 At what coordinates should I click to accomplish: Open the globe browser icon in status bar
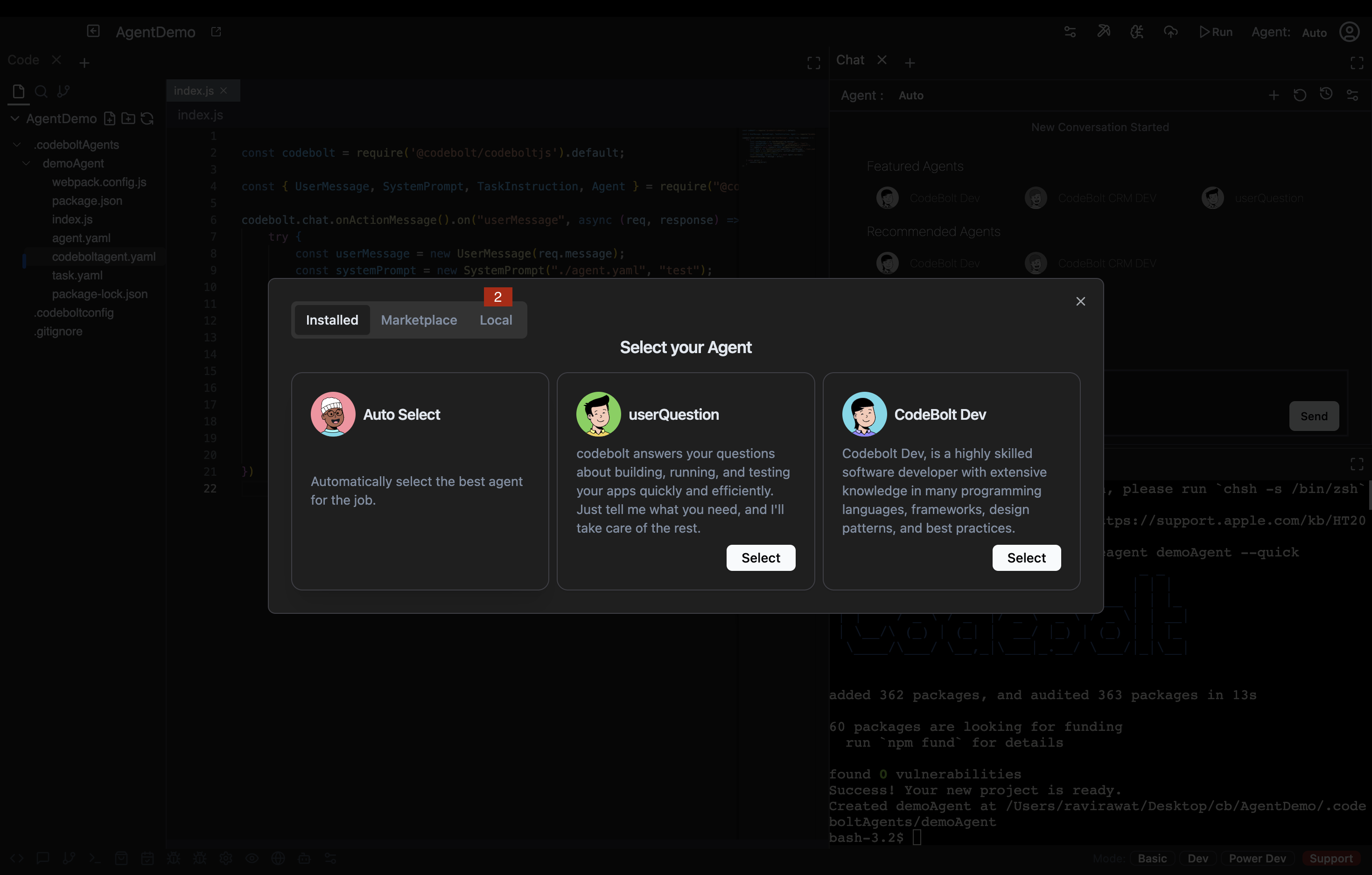pyautogui.click(x=278, y=858)
